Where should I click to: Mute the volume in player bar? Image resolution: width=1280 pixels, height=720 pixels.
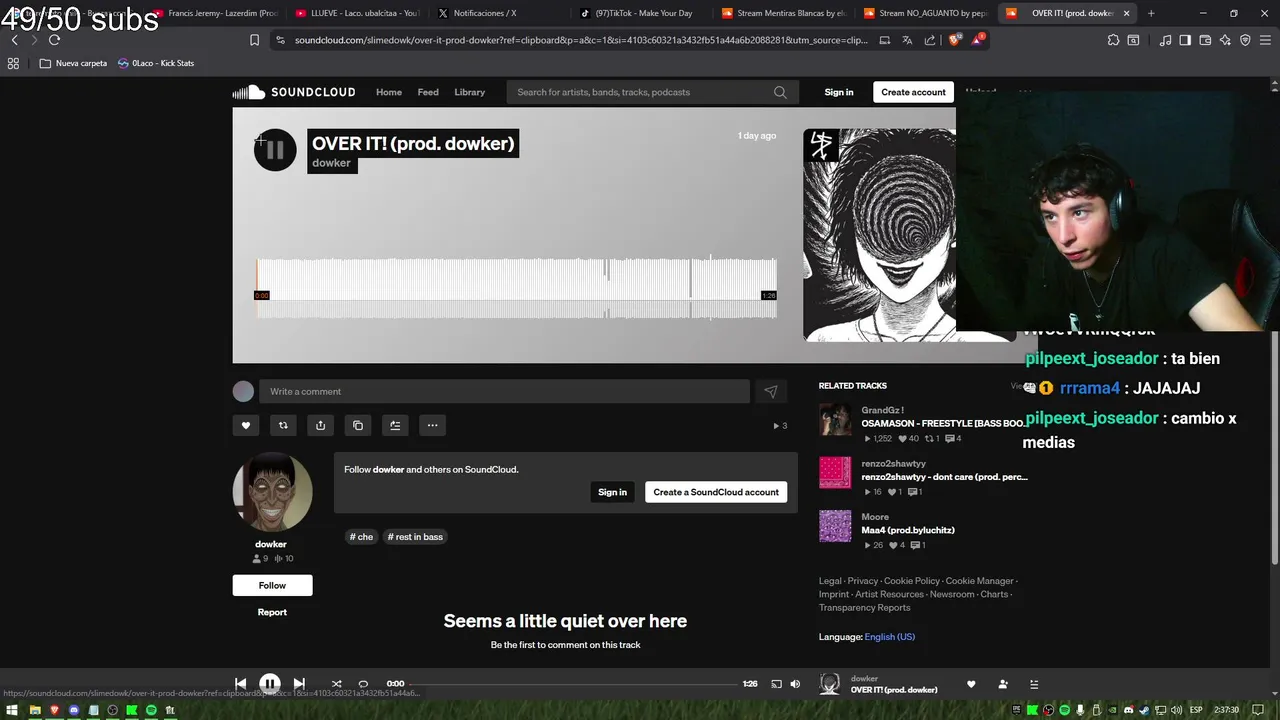[x=795, y=684]
